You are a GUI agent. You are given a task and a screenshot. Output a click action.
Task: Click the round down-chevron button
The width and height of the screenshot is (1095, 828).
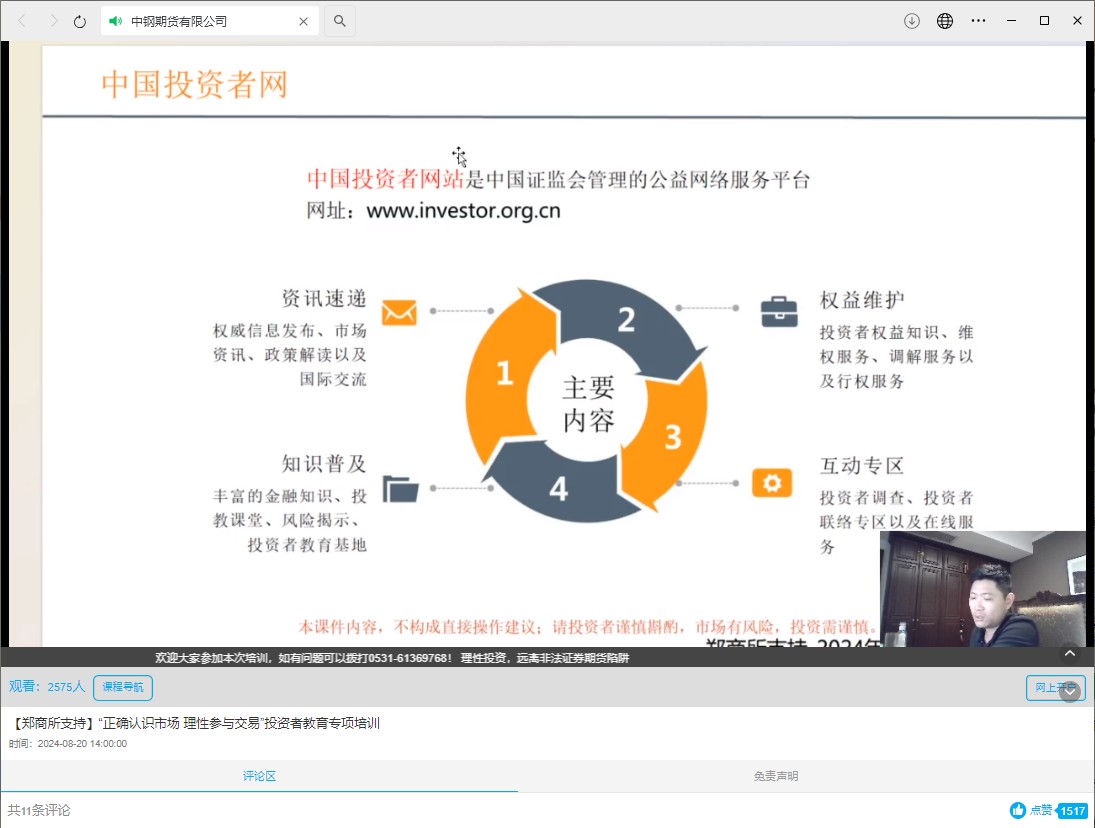[1070, 690]
